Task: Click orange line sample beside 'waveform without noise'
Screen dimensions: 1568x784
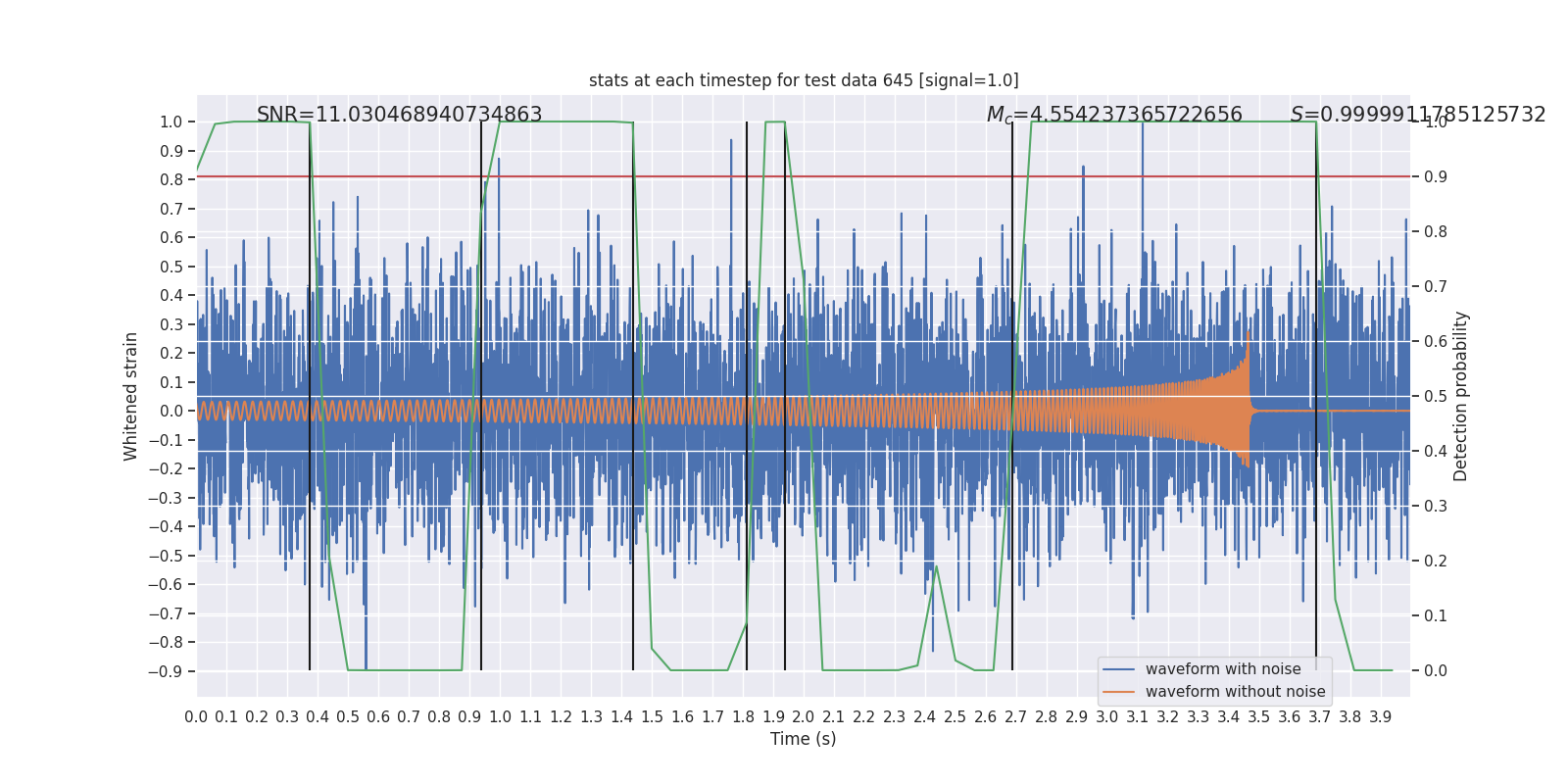Action: pyautogui.click(x=1119, y=692)
